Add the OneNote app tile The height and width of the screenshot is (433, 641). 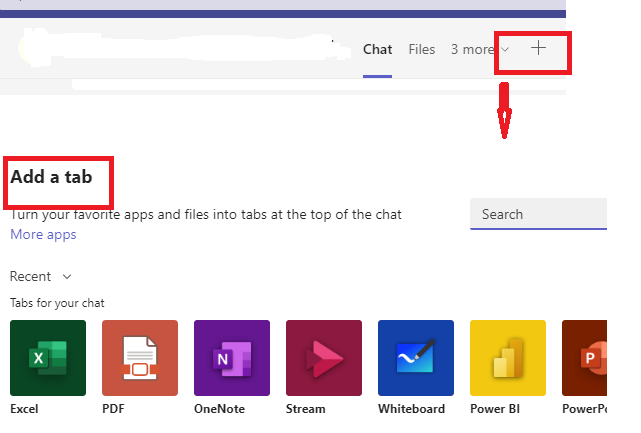pos(232,358)
